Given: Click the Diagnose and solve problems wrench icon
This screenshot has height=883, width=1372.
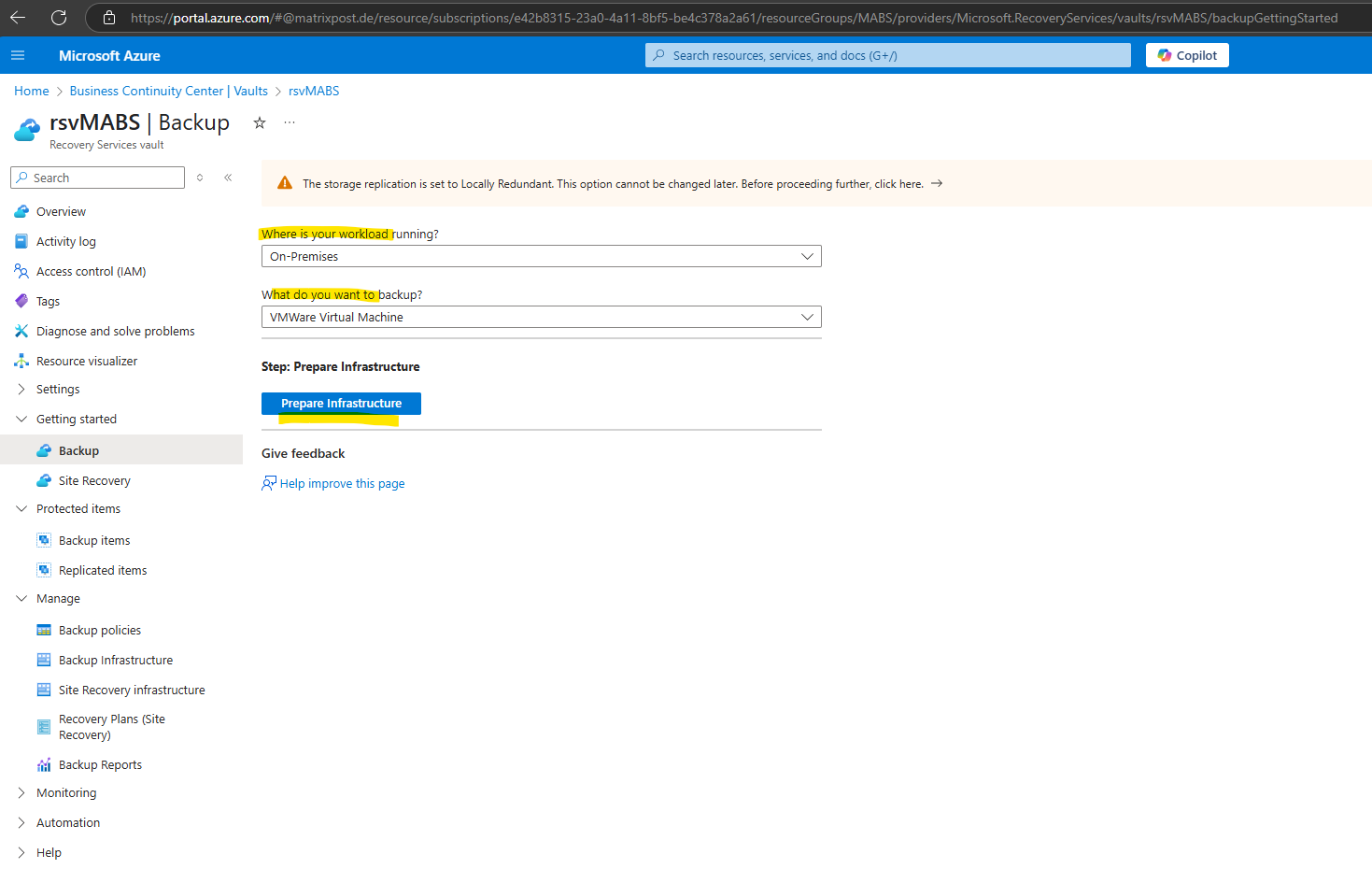Looking at the screenshot, I should click(x=21, y=331).
